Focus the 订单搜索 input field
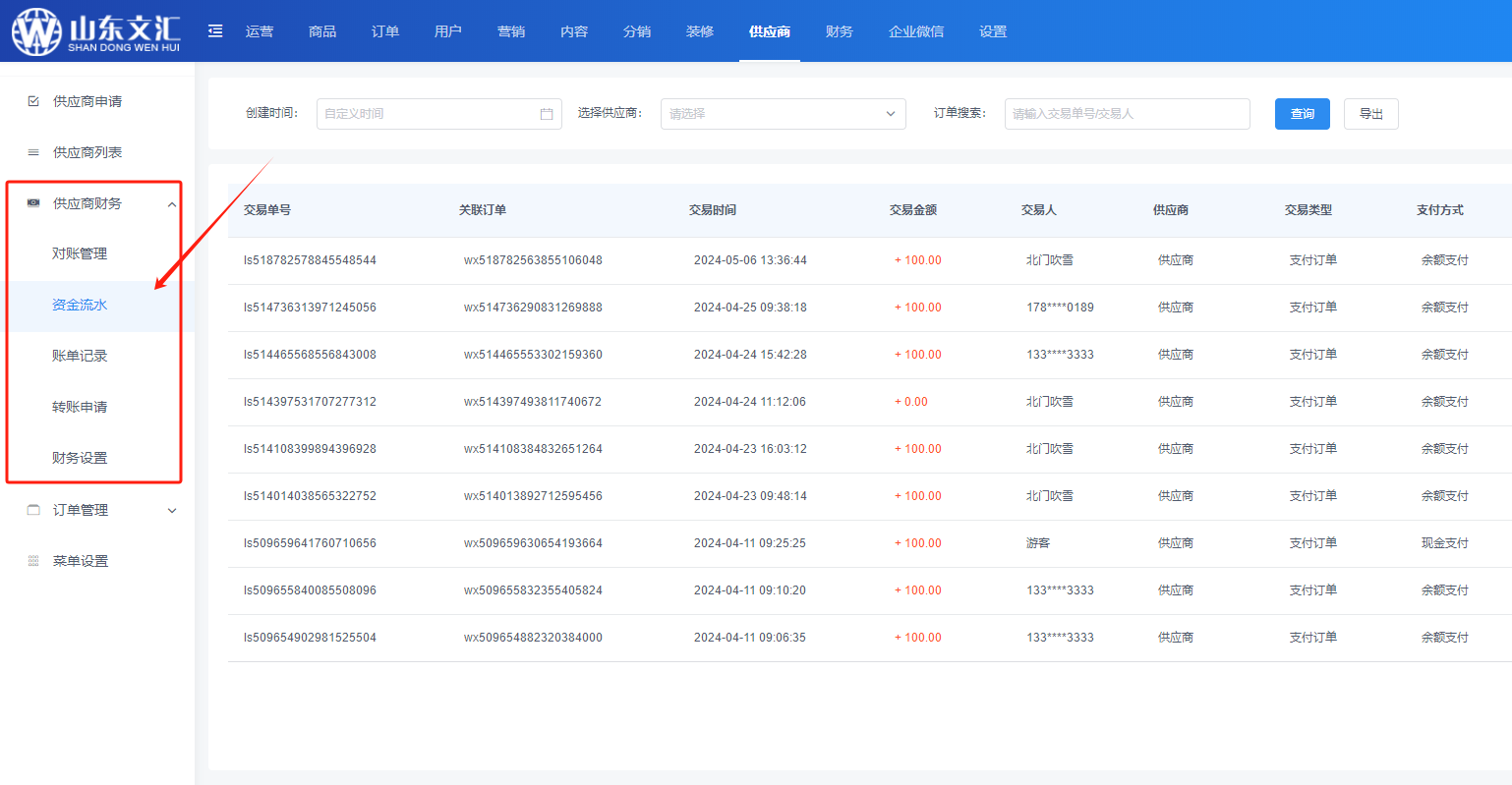The width and height of the screenshot is (1512, 785). pyautogui.click(x=1128, y=114)
